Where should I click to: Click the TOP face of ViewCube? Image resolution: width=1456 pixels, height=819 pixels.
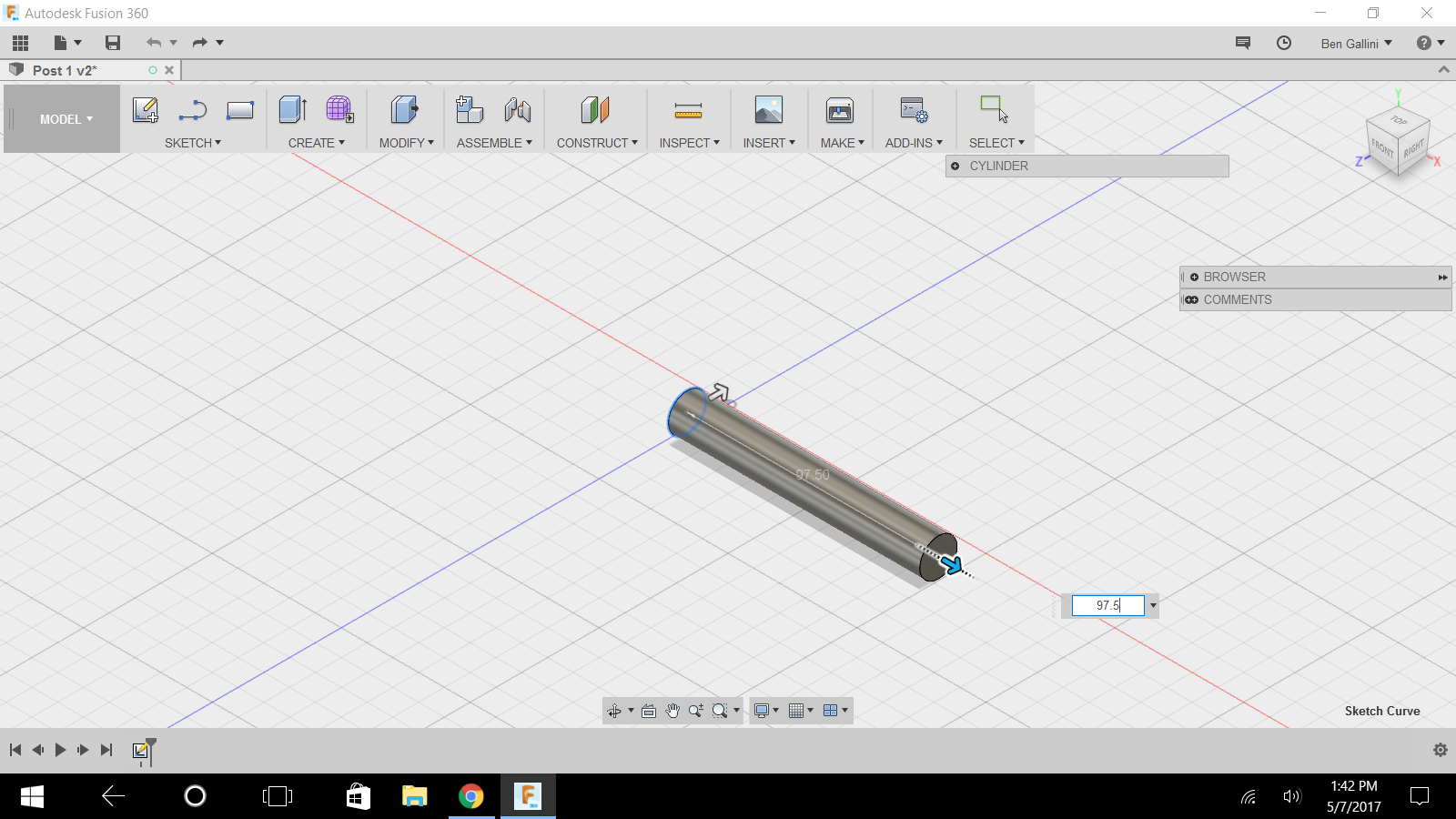pyautogui.click(x=1399, y=120)
